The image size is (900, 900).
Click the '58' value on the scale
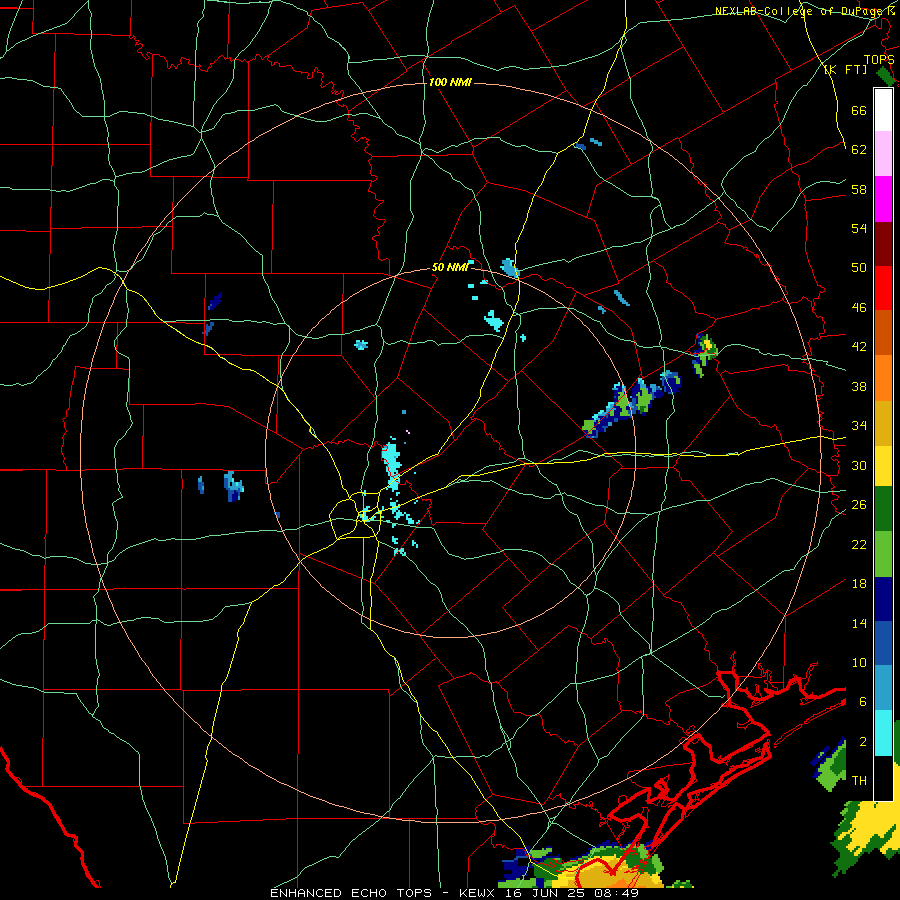pos(859,189)
